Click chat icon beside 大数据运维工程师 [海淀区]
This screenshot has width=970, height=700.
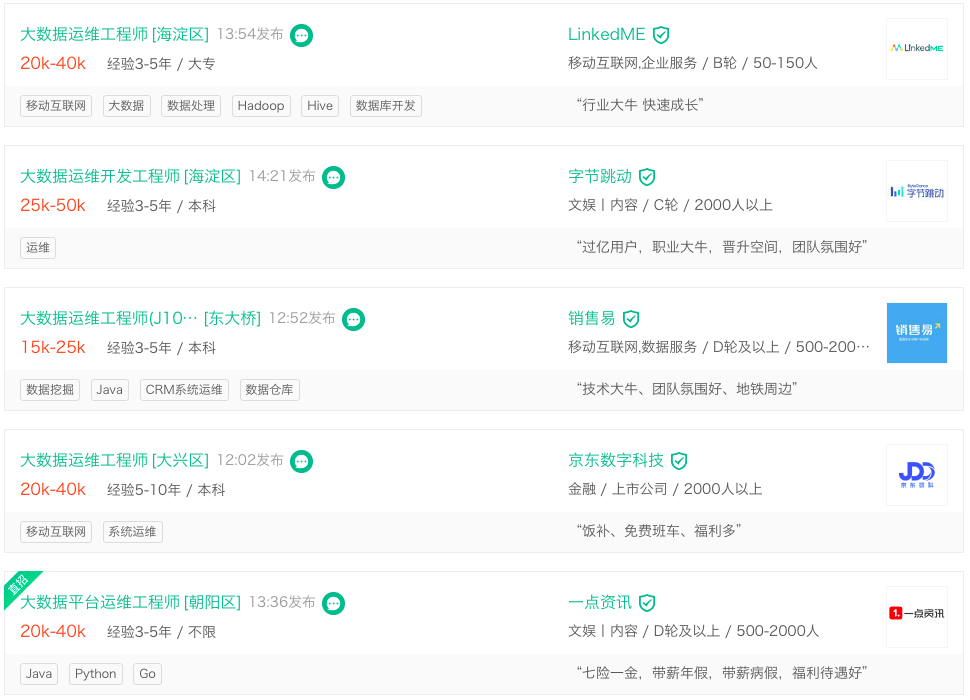tap(301, 35)
